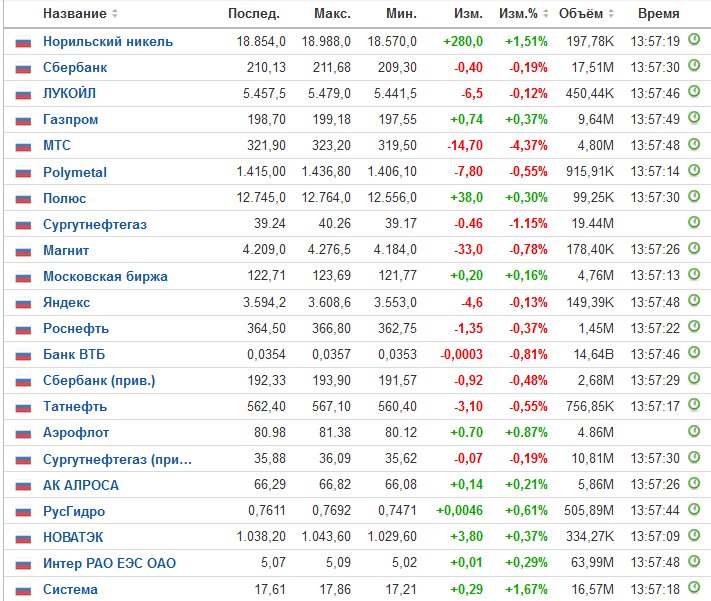Open the Сургутнефтегаз ordinary share link
Image resolution: width=711 pixels, height=601 pixels.
pos(95,225)
